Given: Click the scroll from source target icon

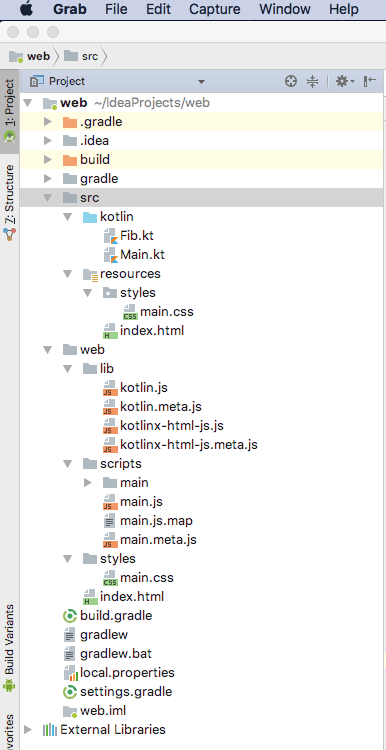Looking at the screenshot, I should (x=291, y=81).
